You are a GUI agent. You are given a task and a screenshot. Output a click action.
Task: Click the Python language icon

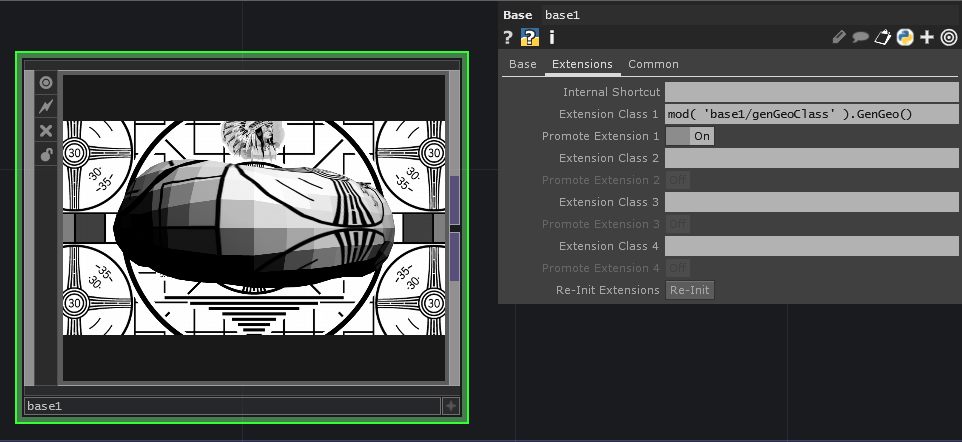(905, 38)
